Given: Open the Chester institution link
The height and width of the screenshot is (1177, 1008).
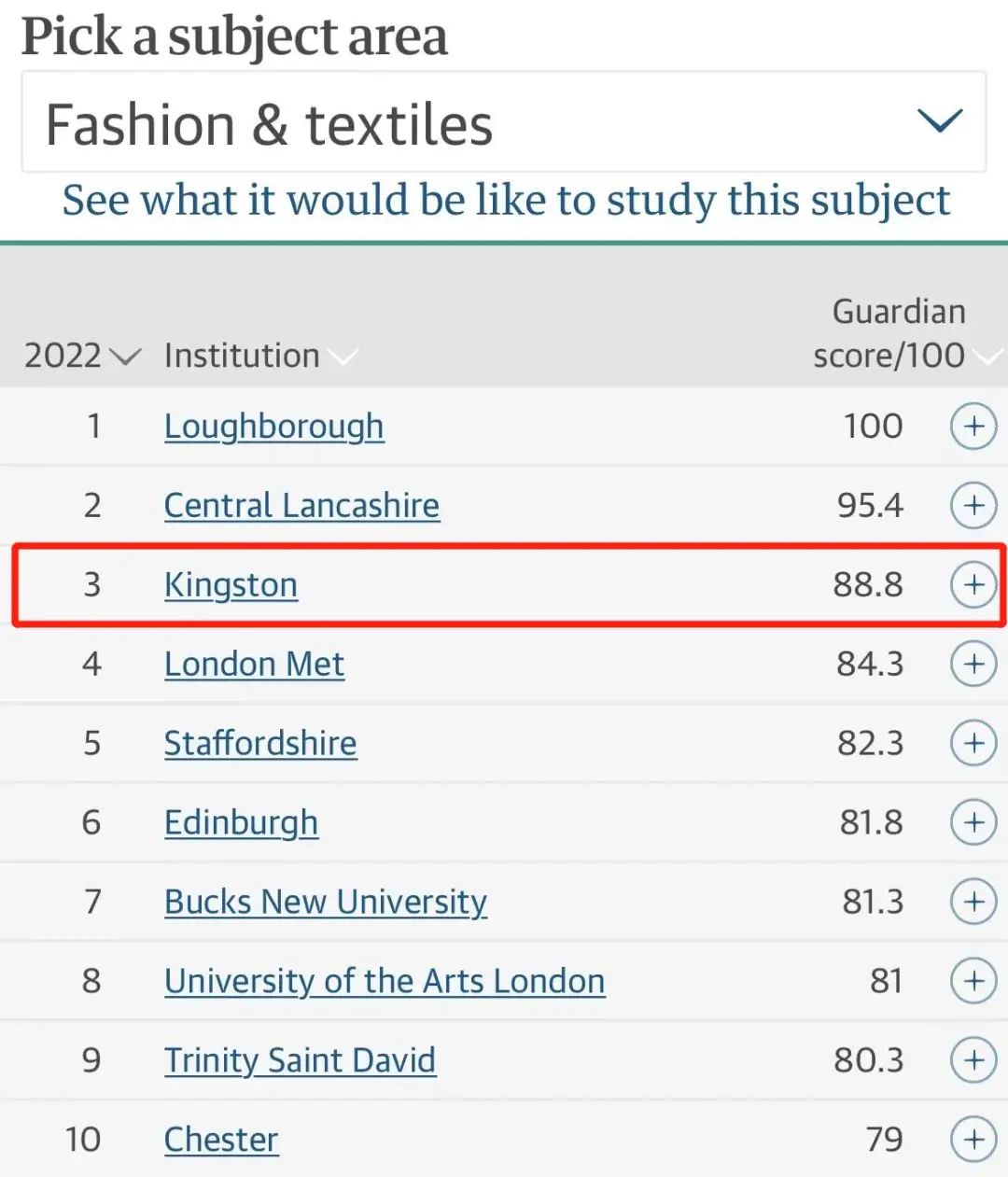Looking at the screenshot, I should click(x=221, y=1140).
